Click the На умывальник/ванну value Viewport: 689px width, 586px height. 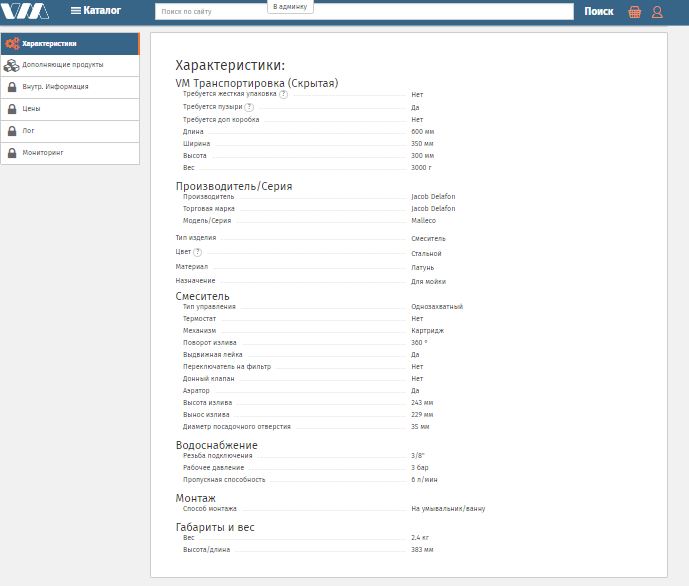[448, 509]
